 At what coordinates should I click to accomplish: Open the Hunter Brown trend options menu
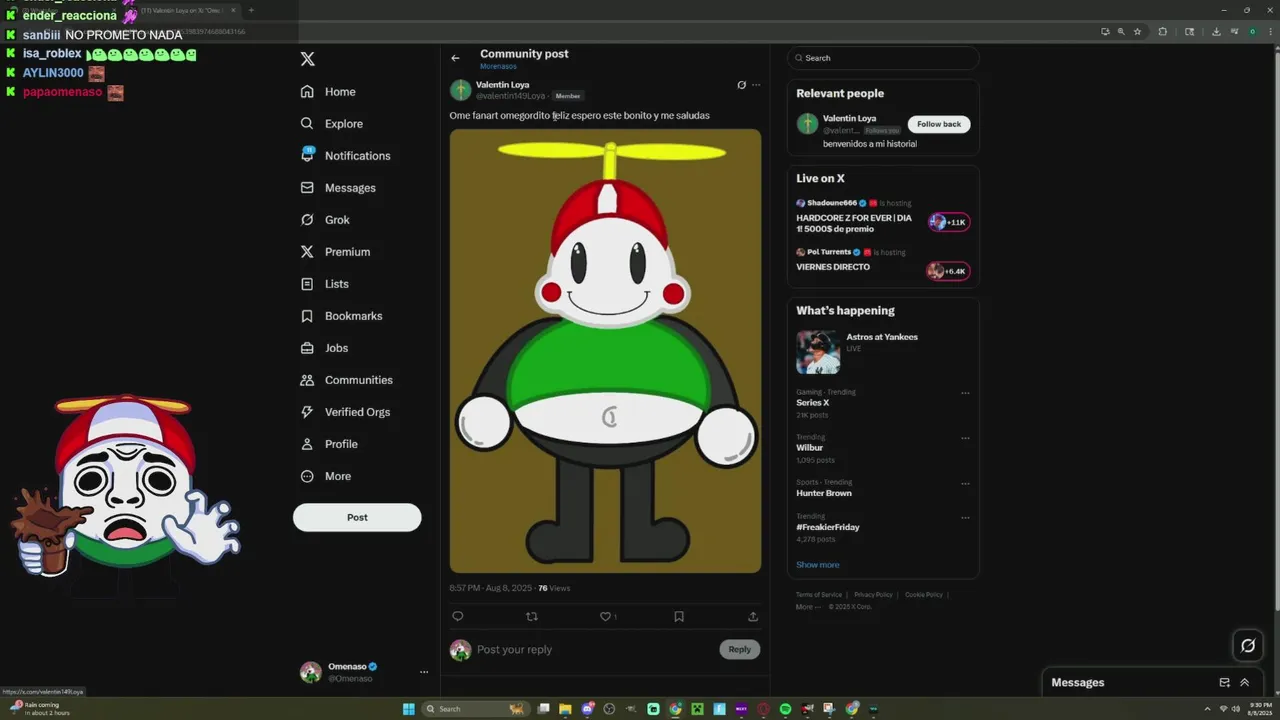(965, 483)
